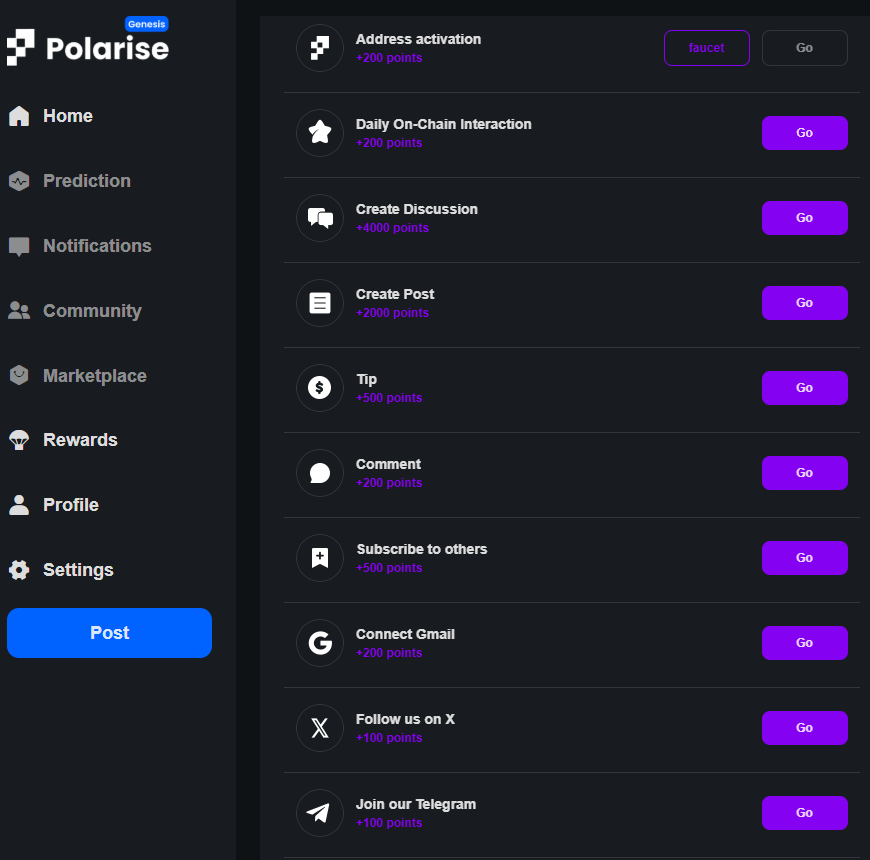Click the Follow us on X title

405,719
